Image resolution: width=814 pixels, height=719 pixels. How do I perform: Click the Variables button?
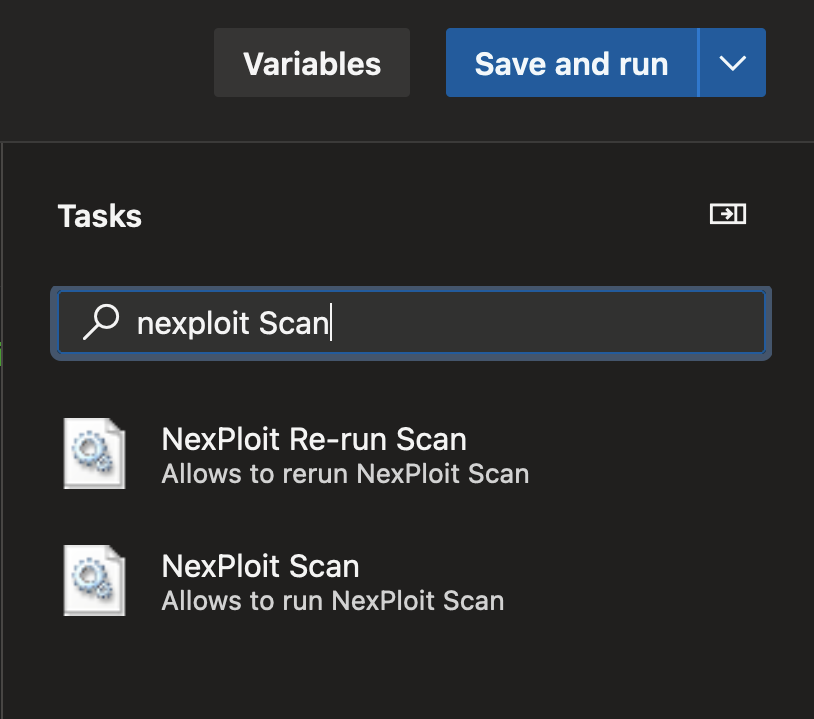[312, 63]
